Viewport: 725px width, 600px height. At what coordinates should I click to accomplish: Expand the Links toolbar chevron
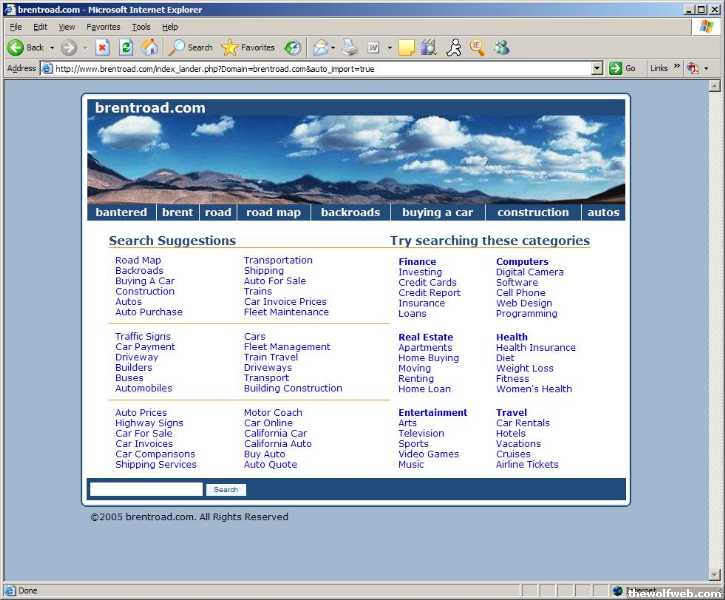677,68
